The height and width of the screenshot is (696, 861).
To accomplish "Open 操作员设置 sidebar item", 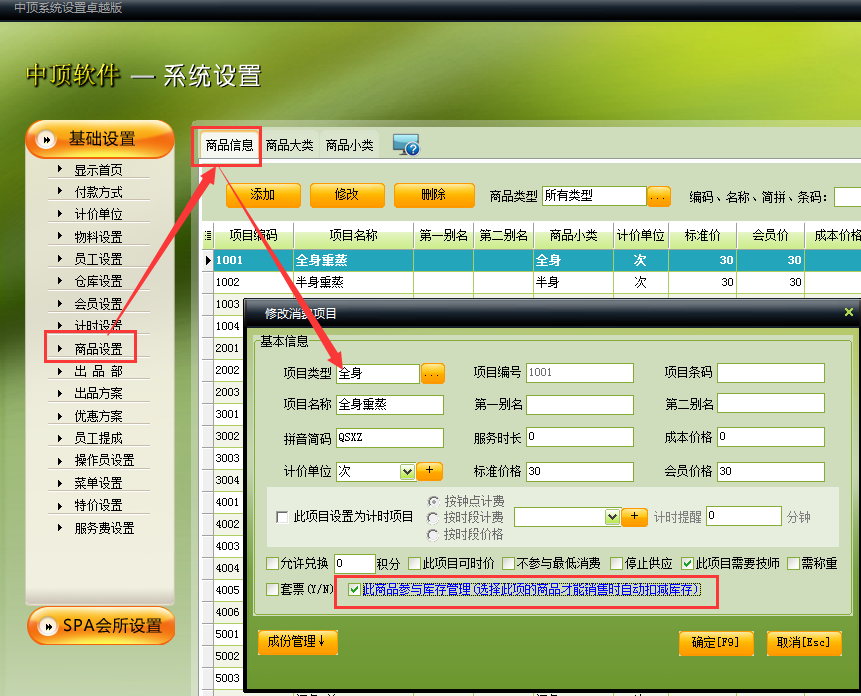I will (104, 460).
